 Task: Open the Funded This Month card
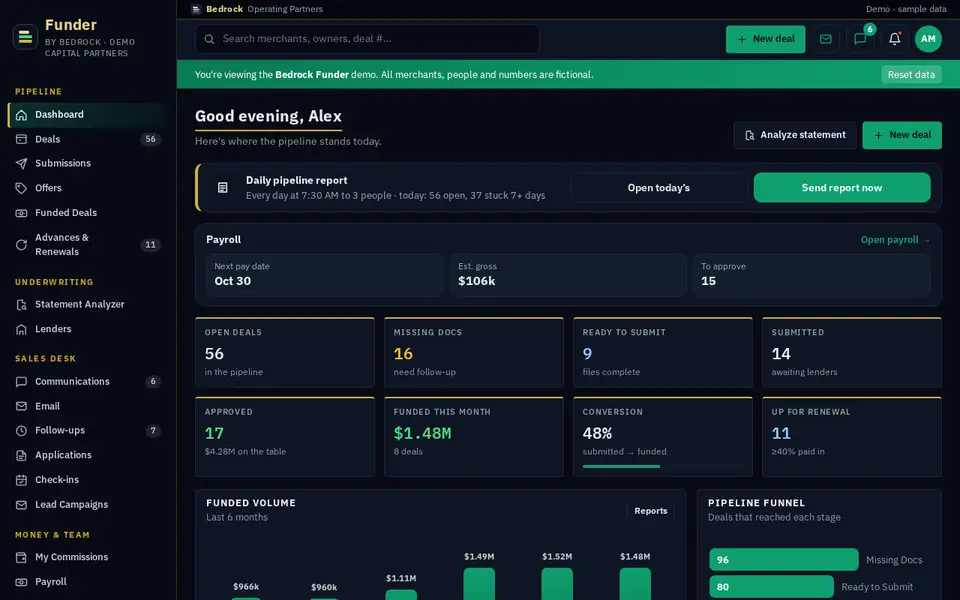(474, 437)
